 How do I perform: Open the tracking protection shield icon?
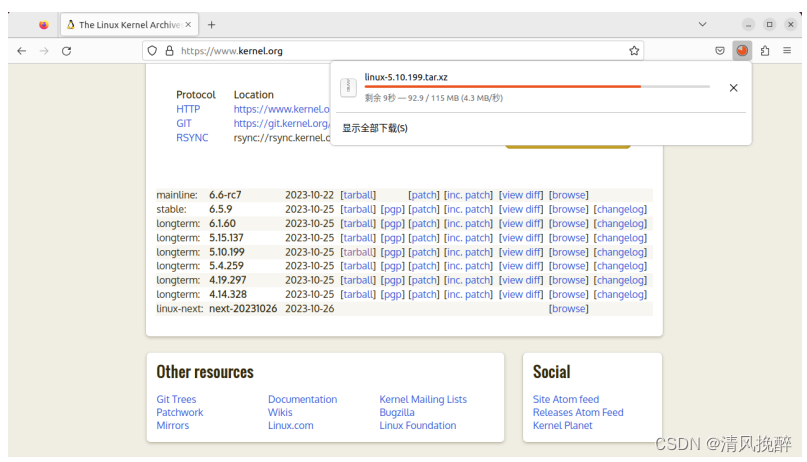[152, 51]
